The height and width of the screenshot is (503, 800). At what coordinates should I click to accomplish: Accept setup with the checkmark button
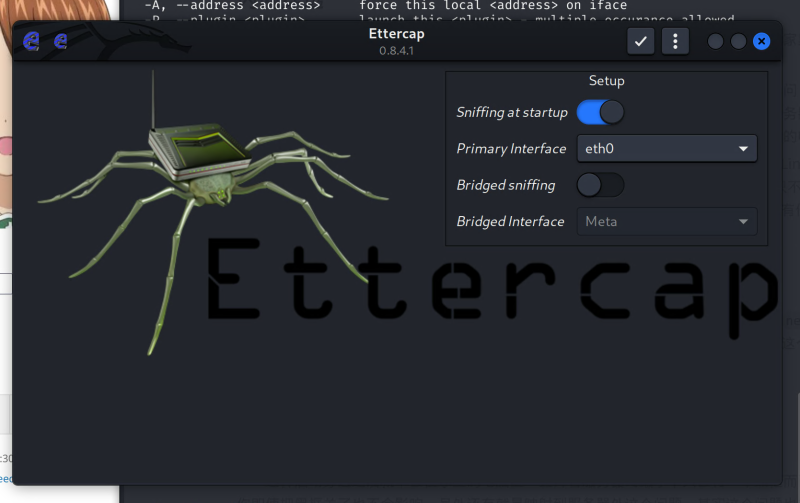(x=640, y=41)
